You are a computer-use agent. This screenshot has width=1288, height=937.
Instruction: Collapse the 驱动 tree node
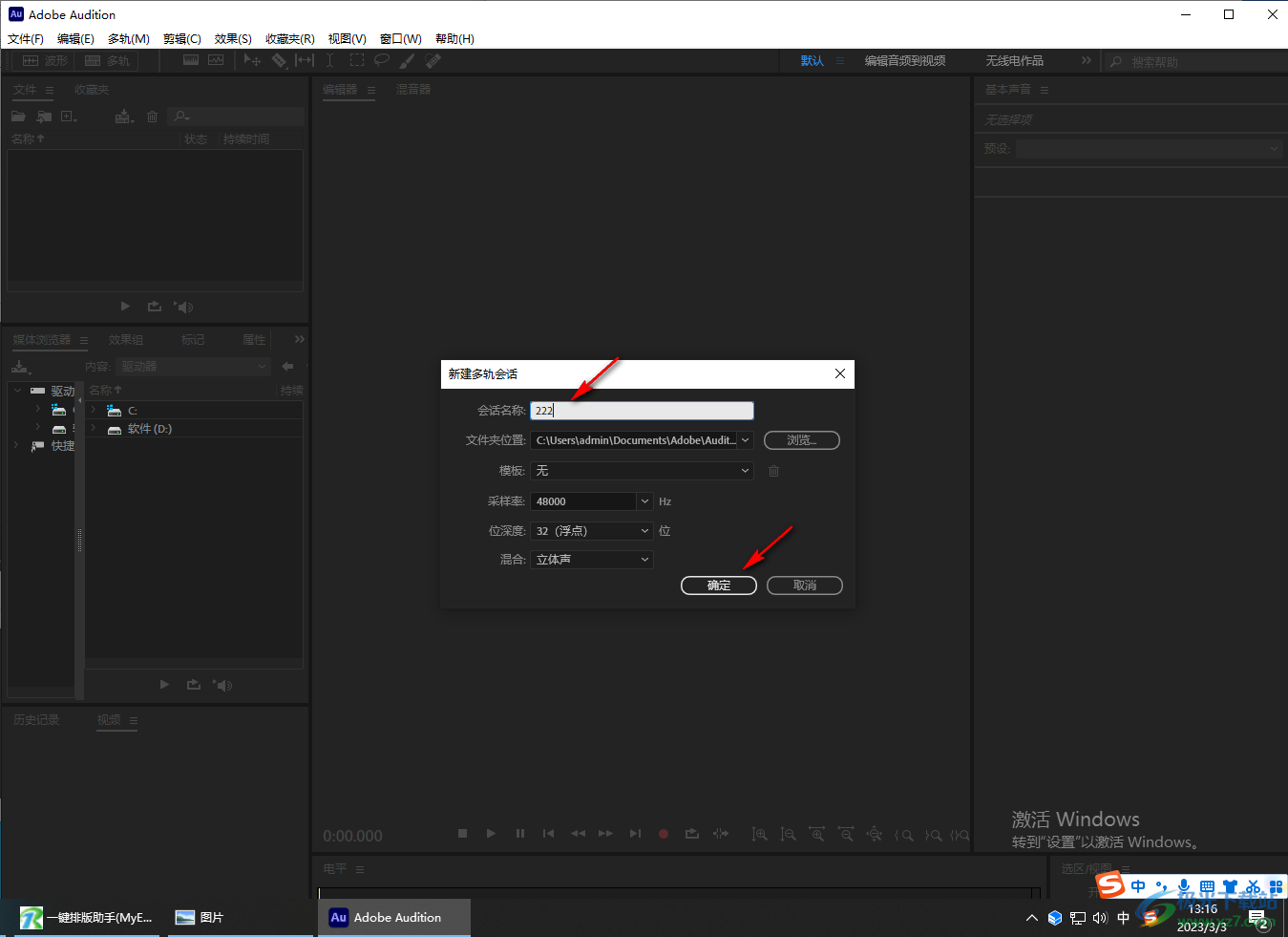(x=18, y=391)
